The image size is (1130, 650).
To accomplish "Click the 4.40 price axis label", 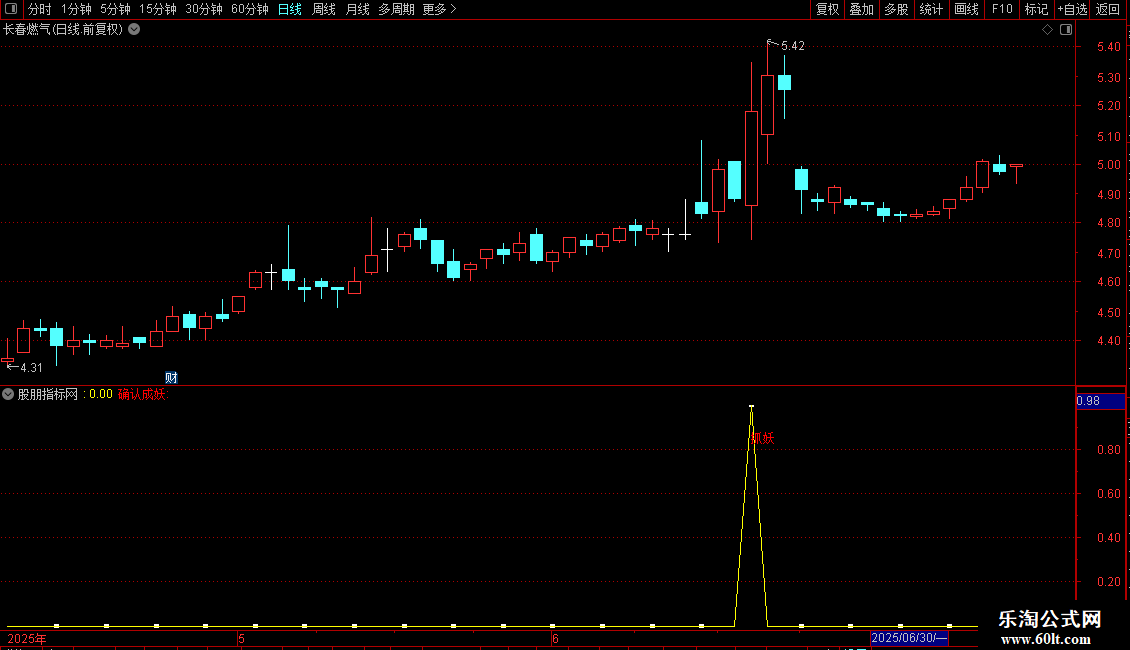I will [x=1108, y=341].
